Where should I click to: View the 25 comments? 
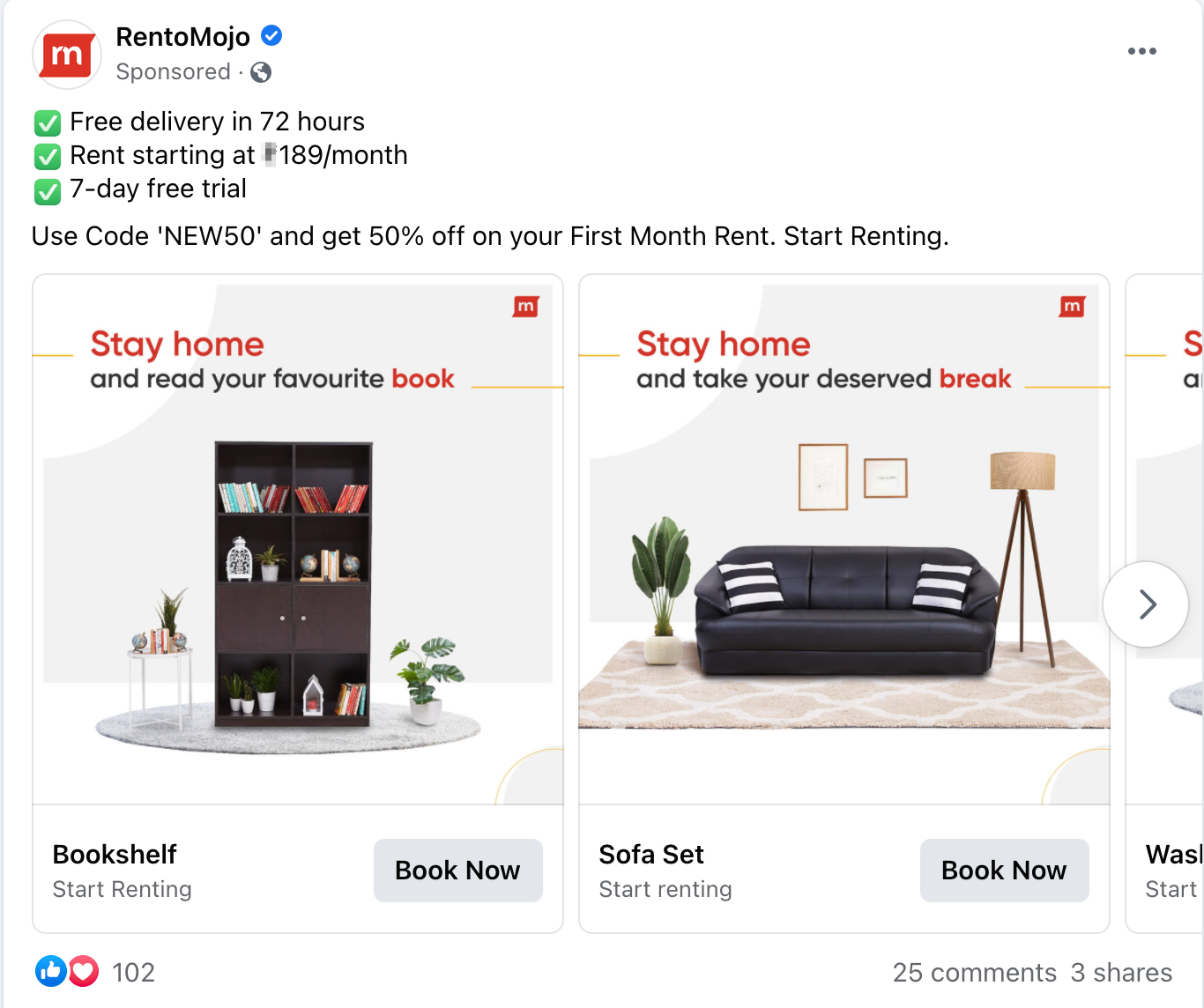point(974,972)
